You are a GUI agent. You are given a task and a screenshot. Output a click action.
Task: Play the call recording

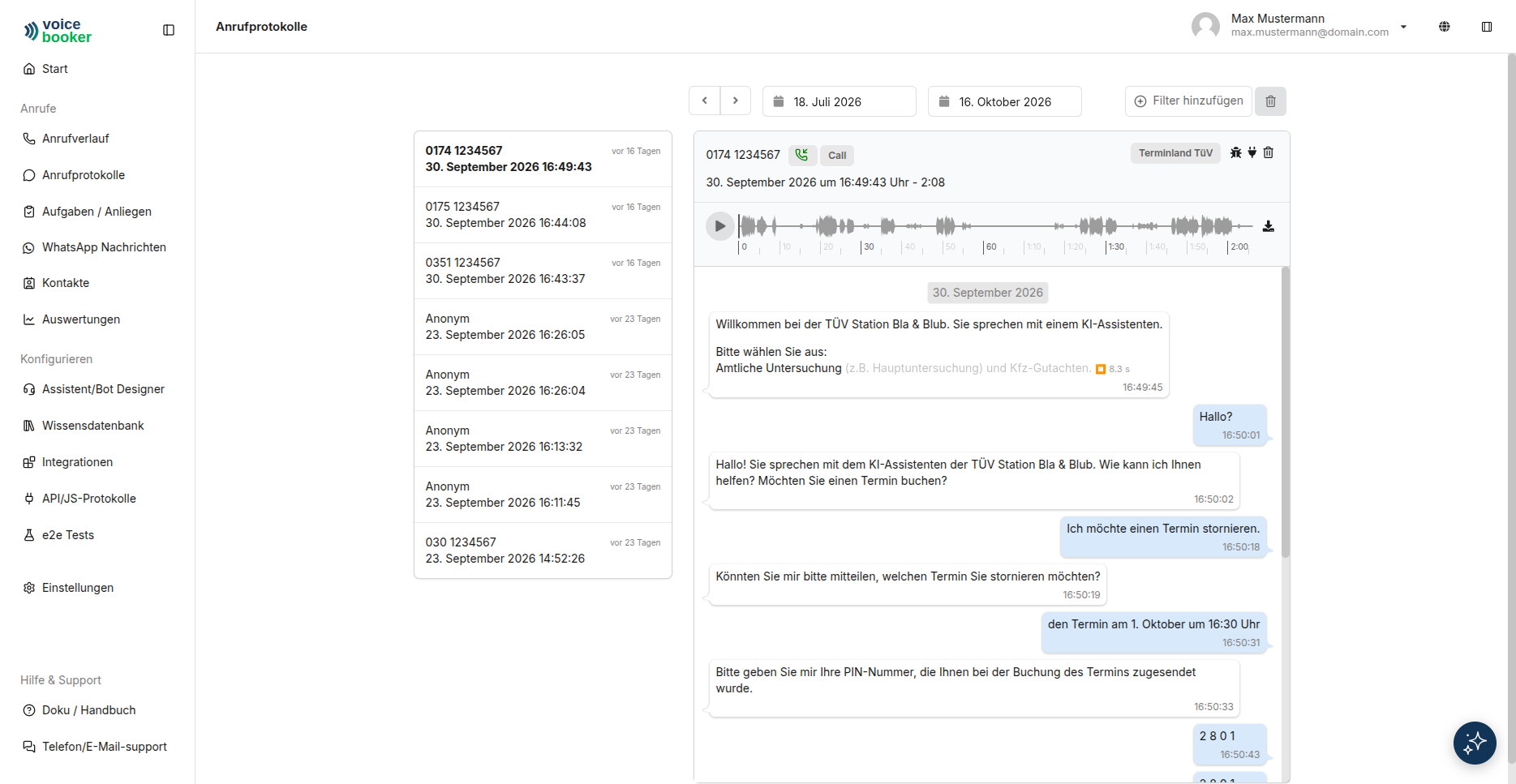(x=719, y=226)
